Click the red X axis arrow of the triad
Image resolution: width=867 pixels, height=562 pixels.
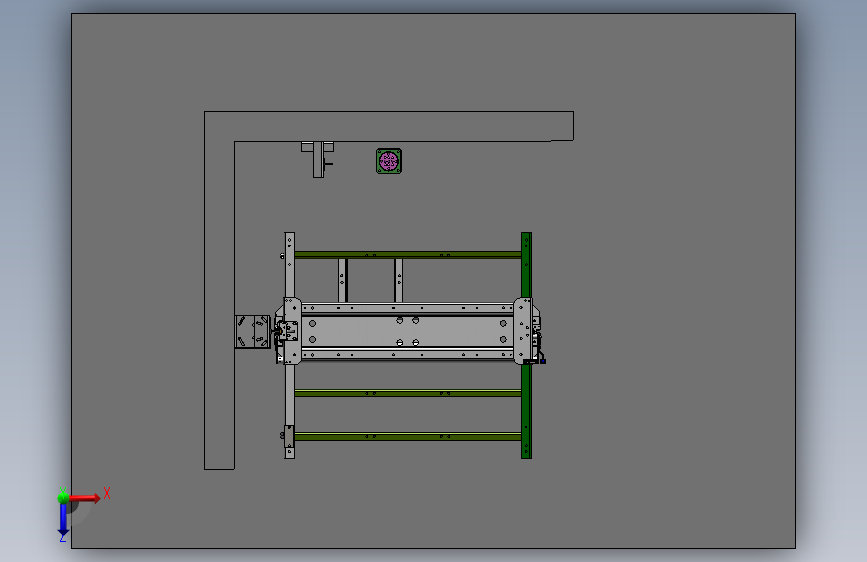[x=85, y=498]
